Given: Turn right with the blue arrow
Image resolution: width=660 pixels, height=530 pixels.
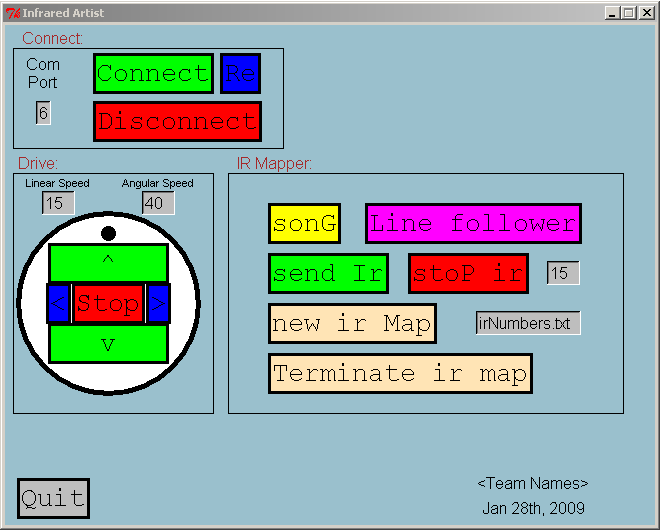Looking at the screenshot, I should (158, 303).
